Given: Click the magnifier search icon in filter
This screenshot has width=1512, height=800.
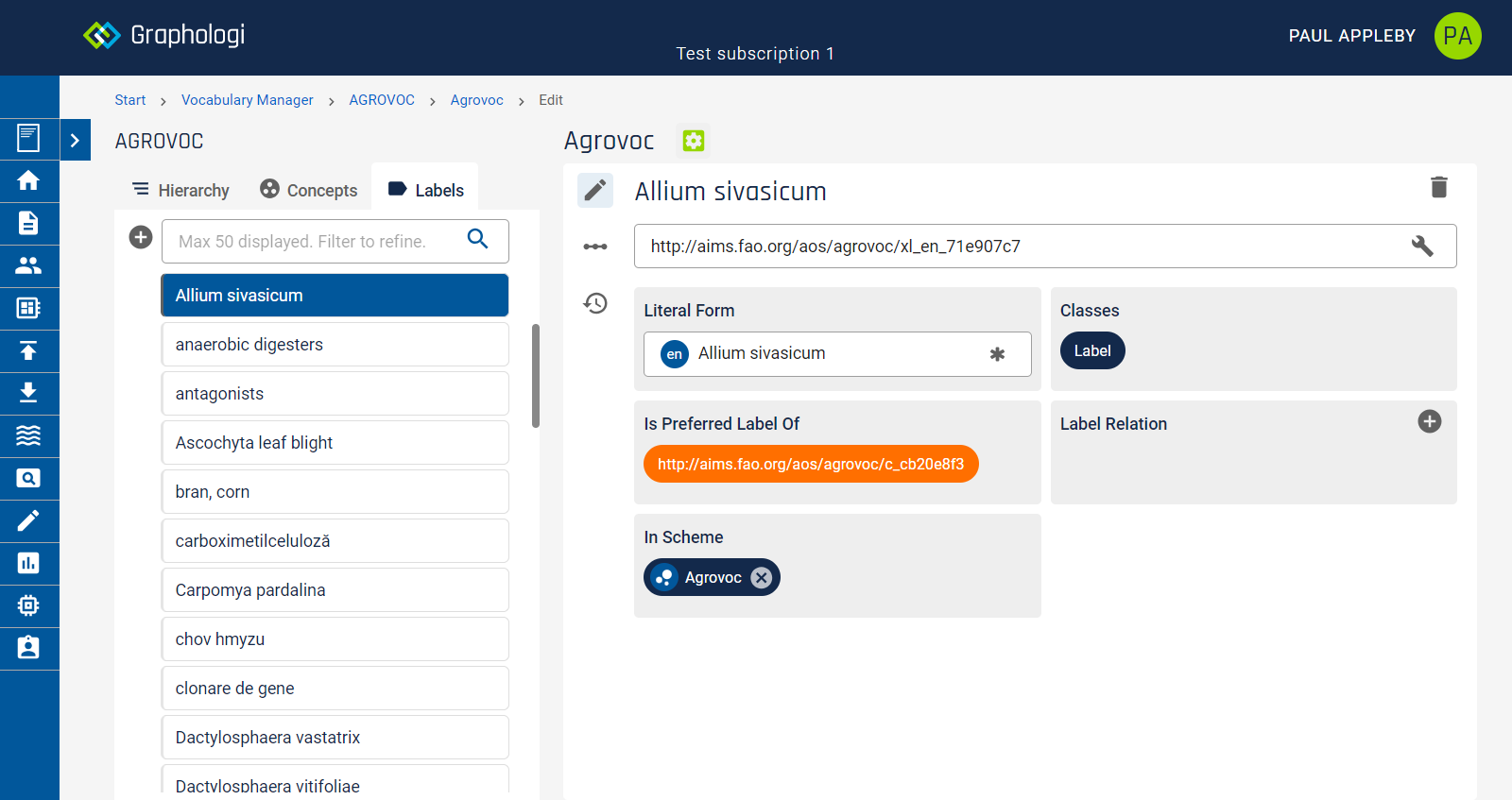Looking at the screenshot, I should coord(478,239).
